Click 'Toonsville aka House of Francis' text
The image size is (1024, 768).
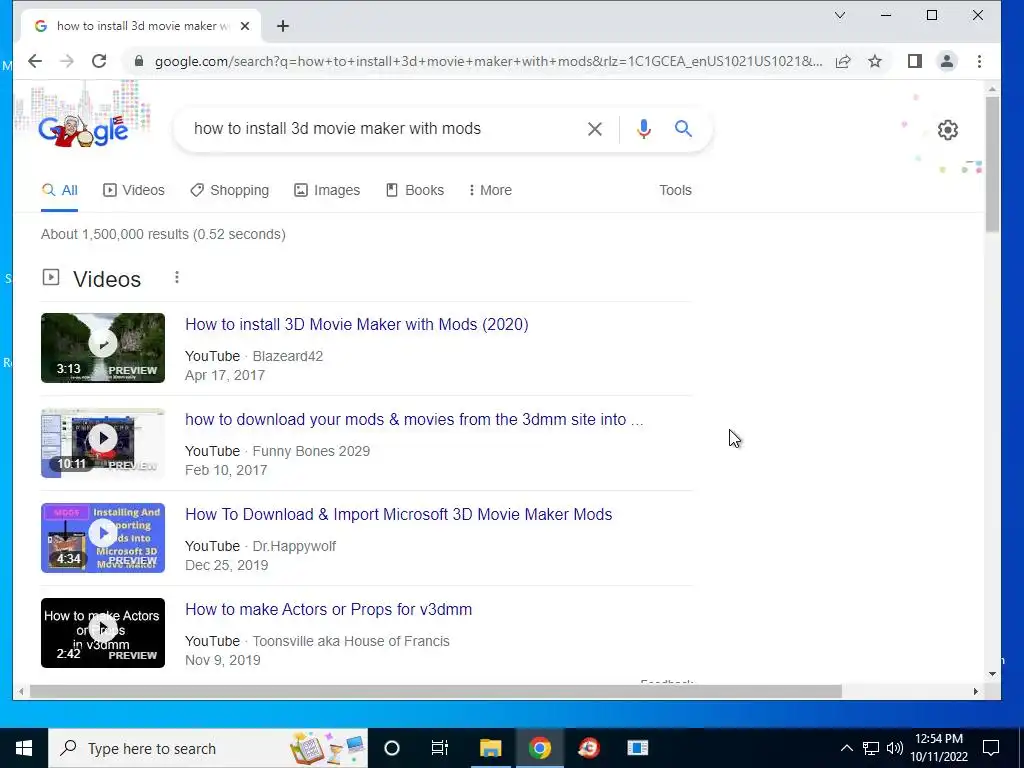(351, 641)
